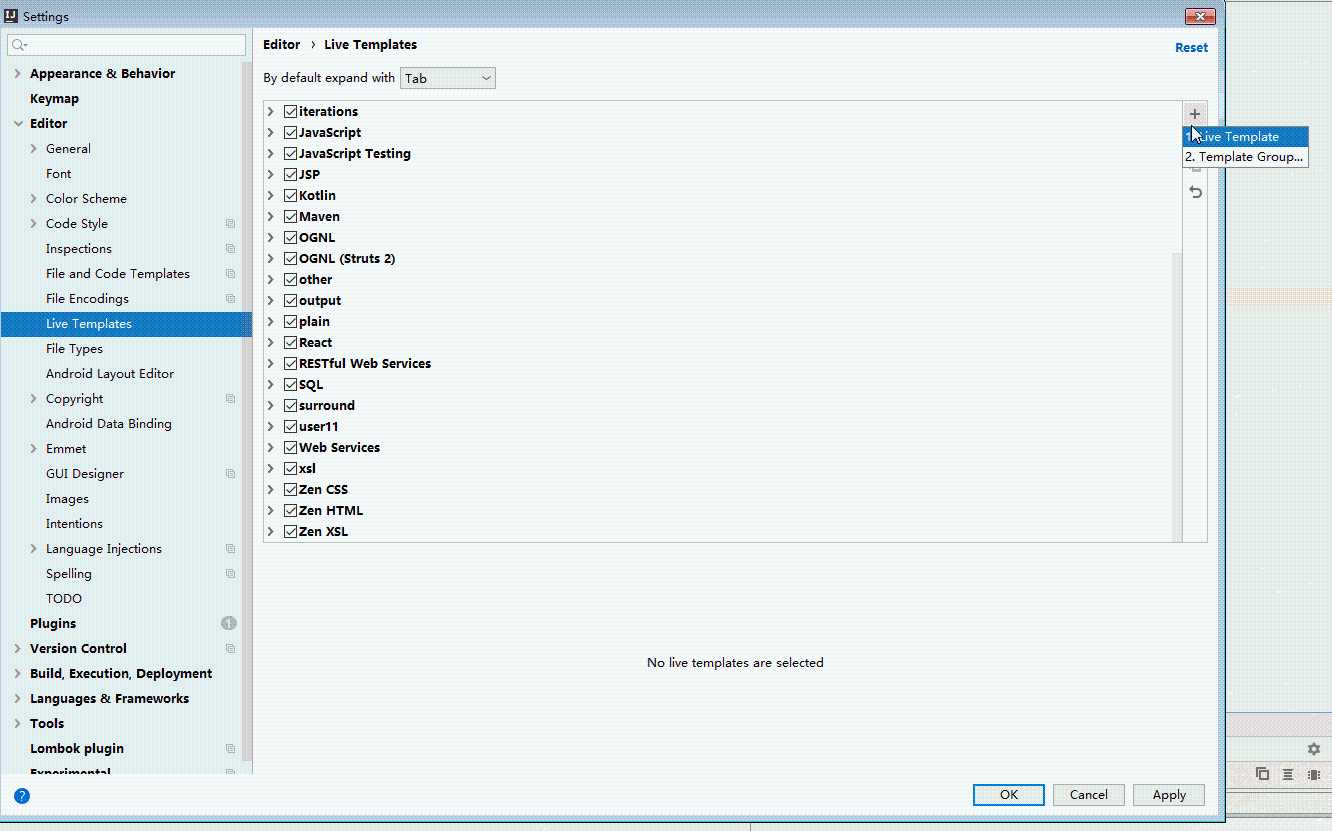
Task: Click the IntelliJ logo in Settings title bar
Action: point(11,17)
